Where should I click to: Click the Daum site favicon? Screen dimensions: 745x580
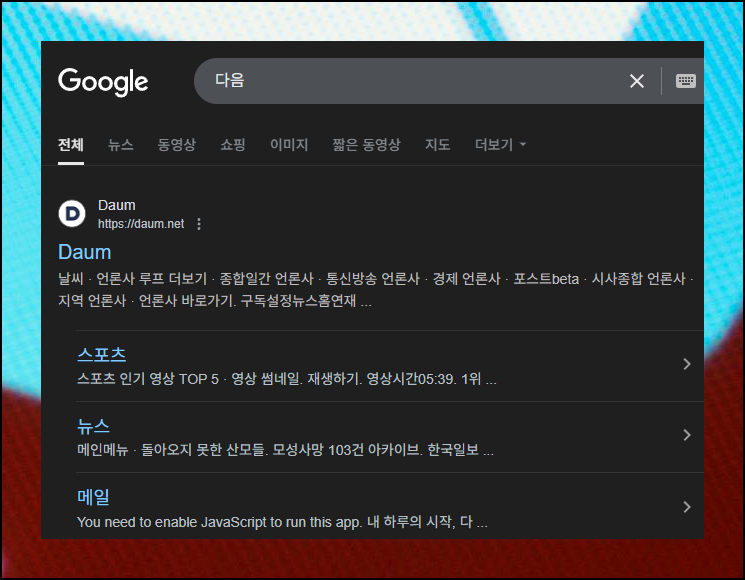[72, 214]
